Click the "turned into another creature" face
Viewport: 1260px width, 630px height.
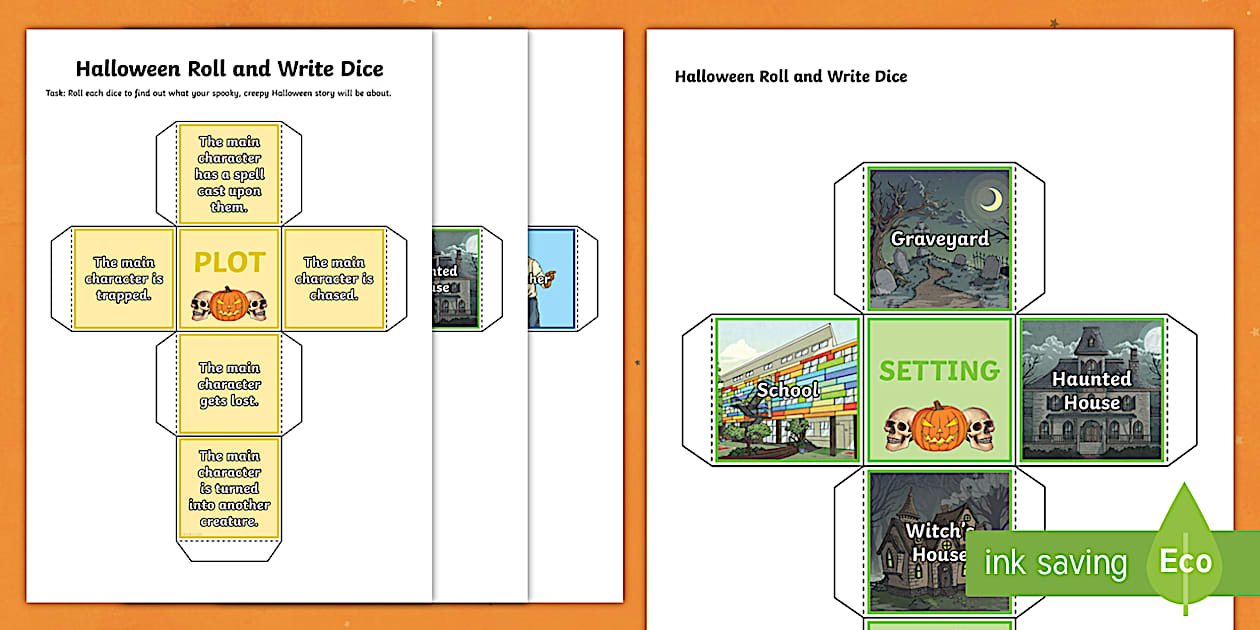pyautogui.click(x=229, y=488)
